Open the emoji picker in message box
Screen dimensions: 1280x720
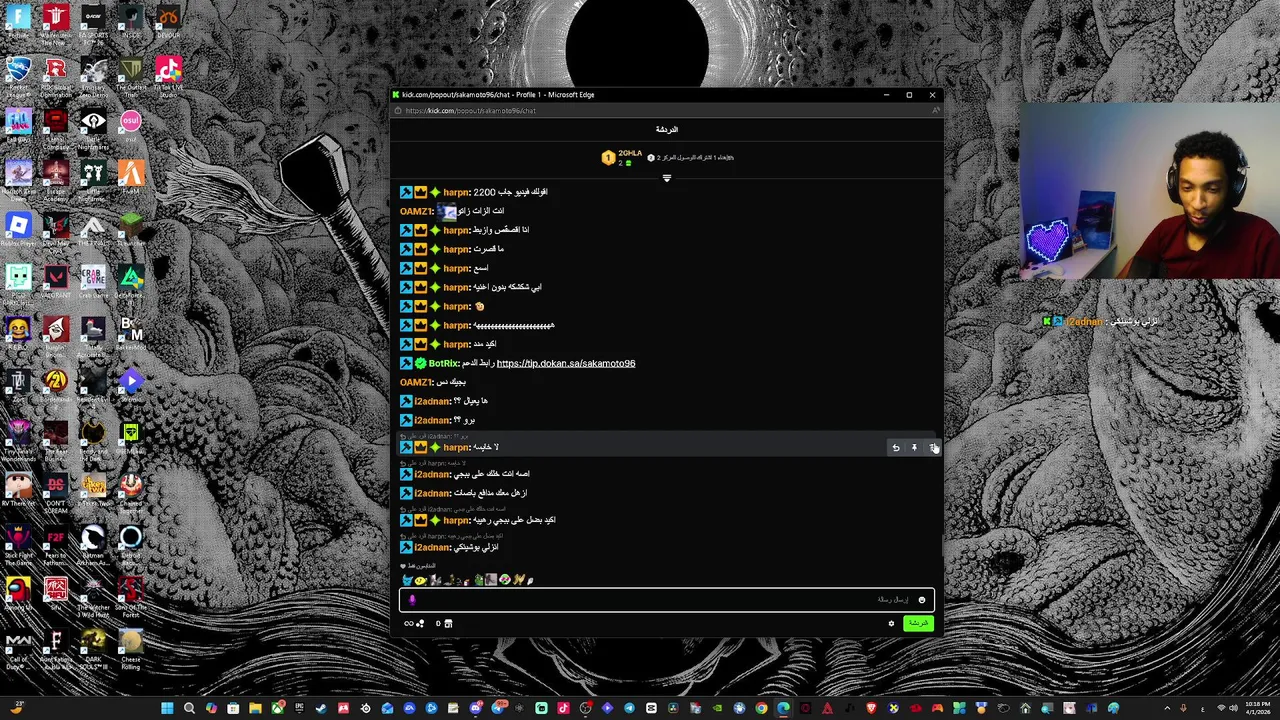click(922, 600)
